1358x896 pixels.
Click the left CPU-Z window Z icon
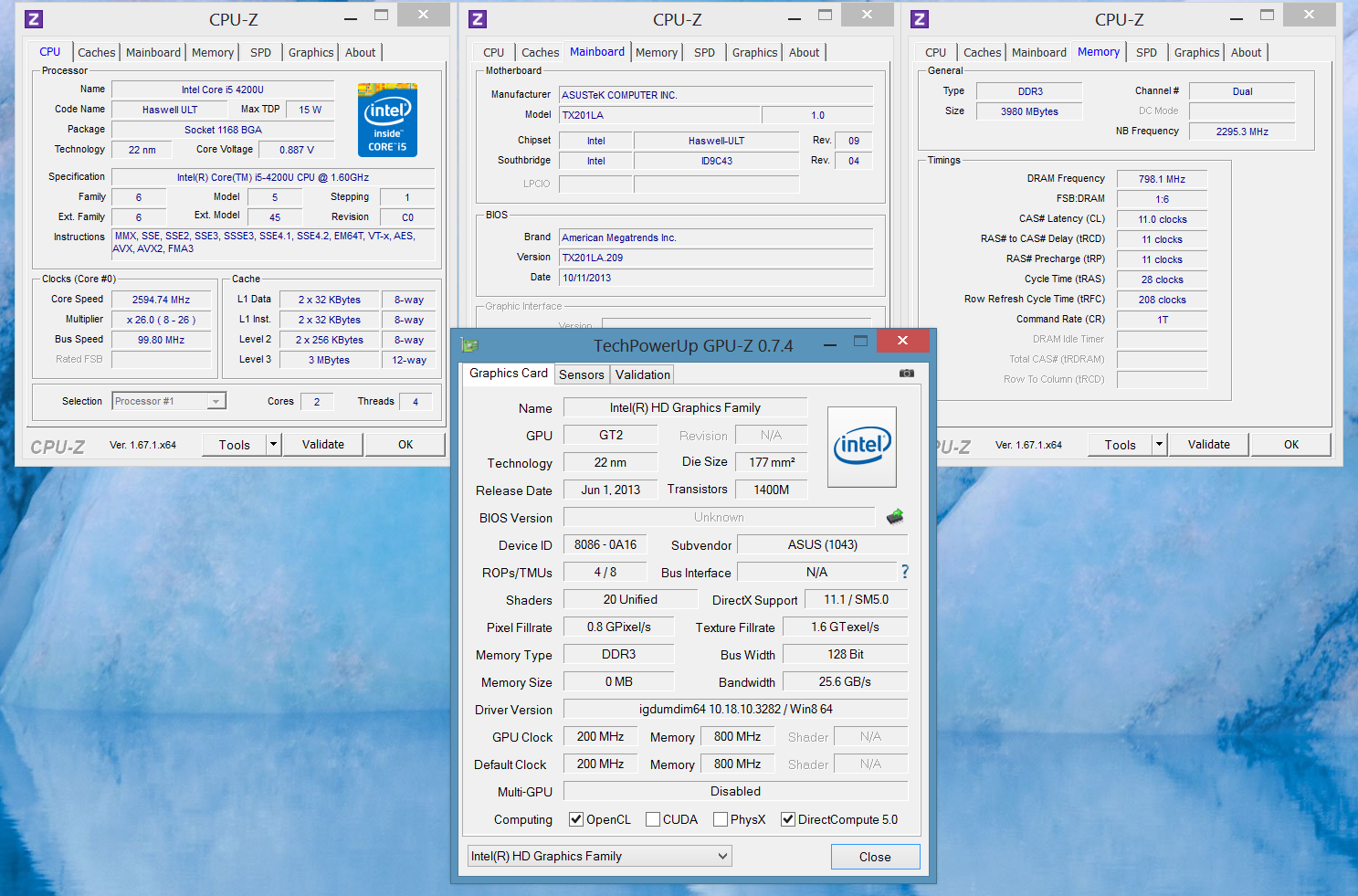pyautogui.click(x=34, y=18)
